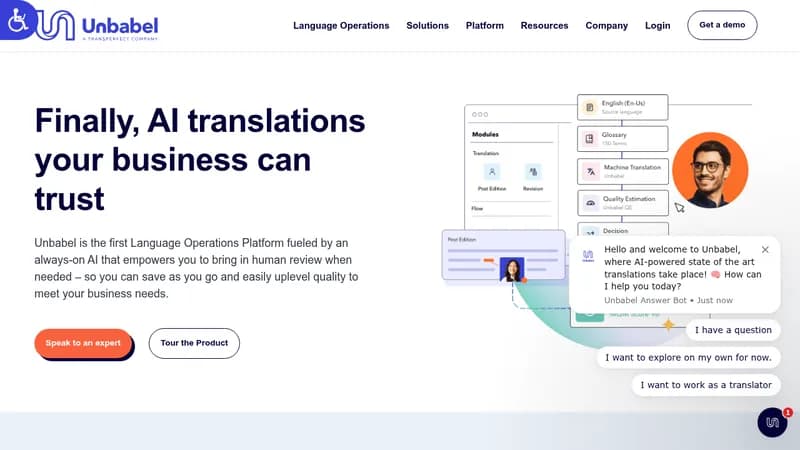
Task: Click the woman's photo on Post Edition card
Action: [x=512, y=270]
